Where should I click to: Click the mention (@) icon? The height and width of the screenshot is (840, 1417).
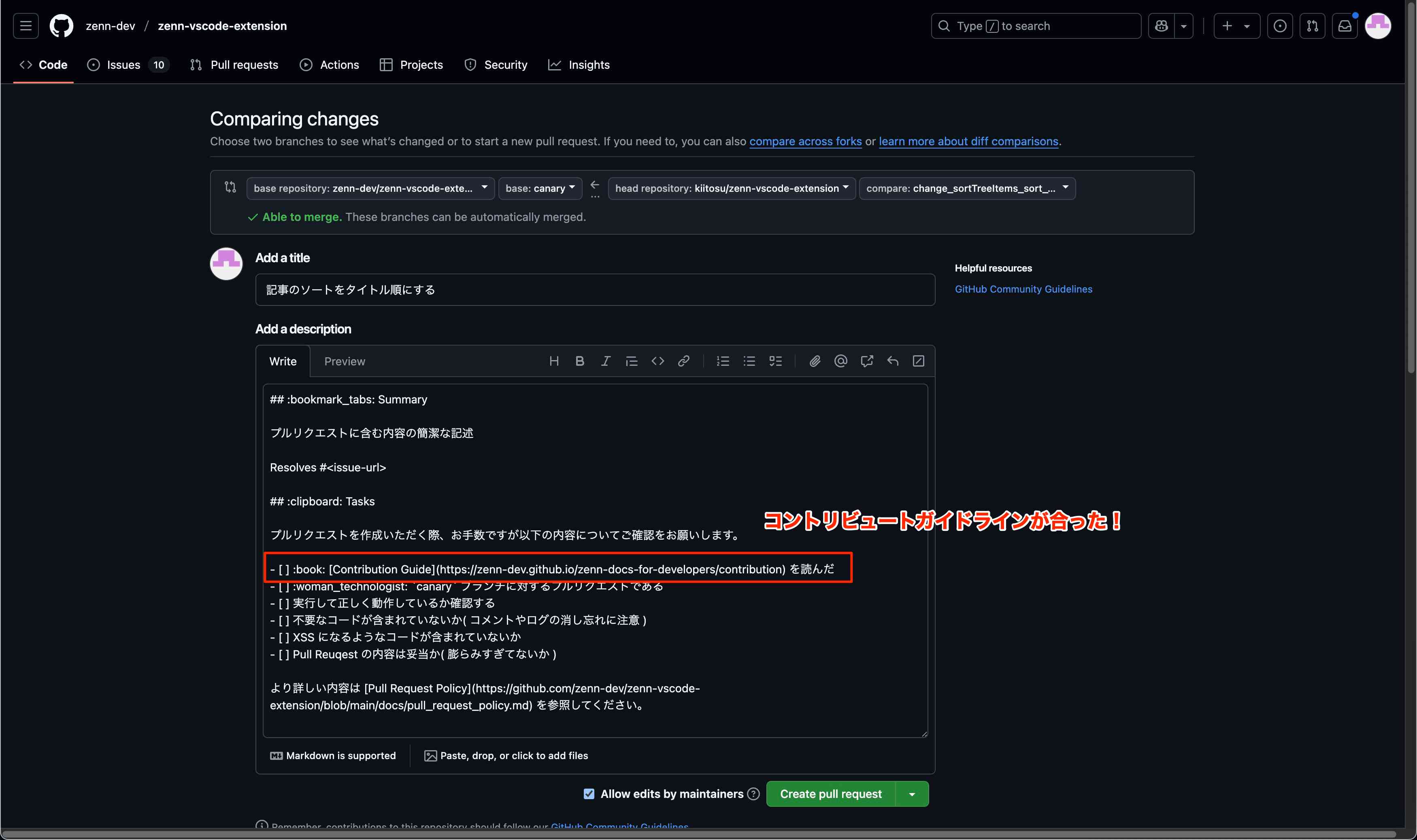(840, 361)
